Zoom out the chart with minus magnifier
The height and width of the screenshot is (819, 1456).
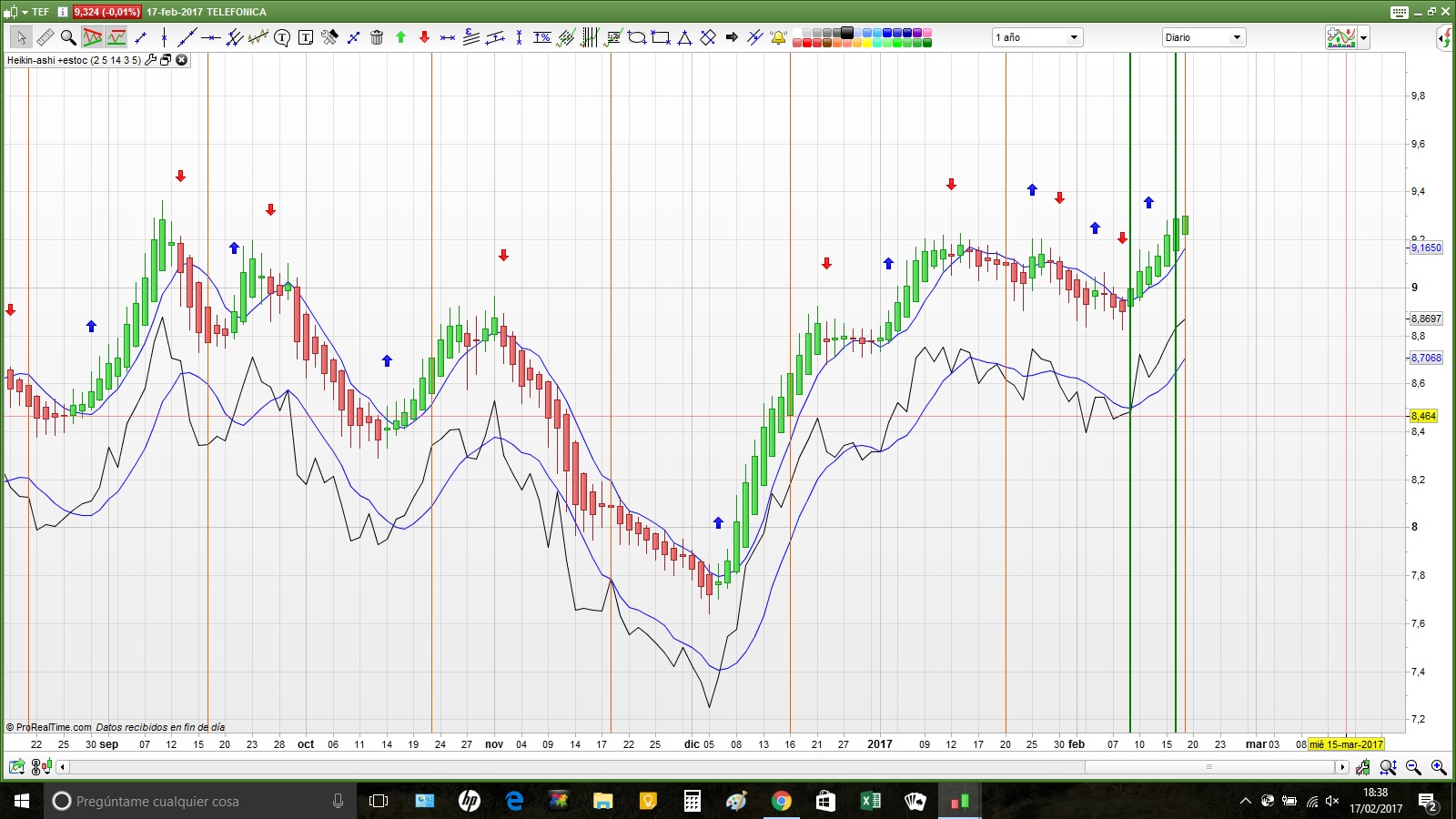pos(1413,767)
